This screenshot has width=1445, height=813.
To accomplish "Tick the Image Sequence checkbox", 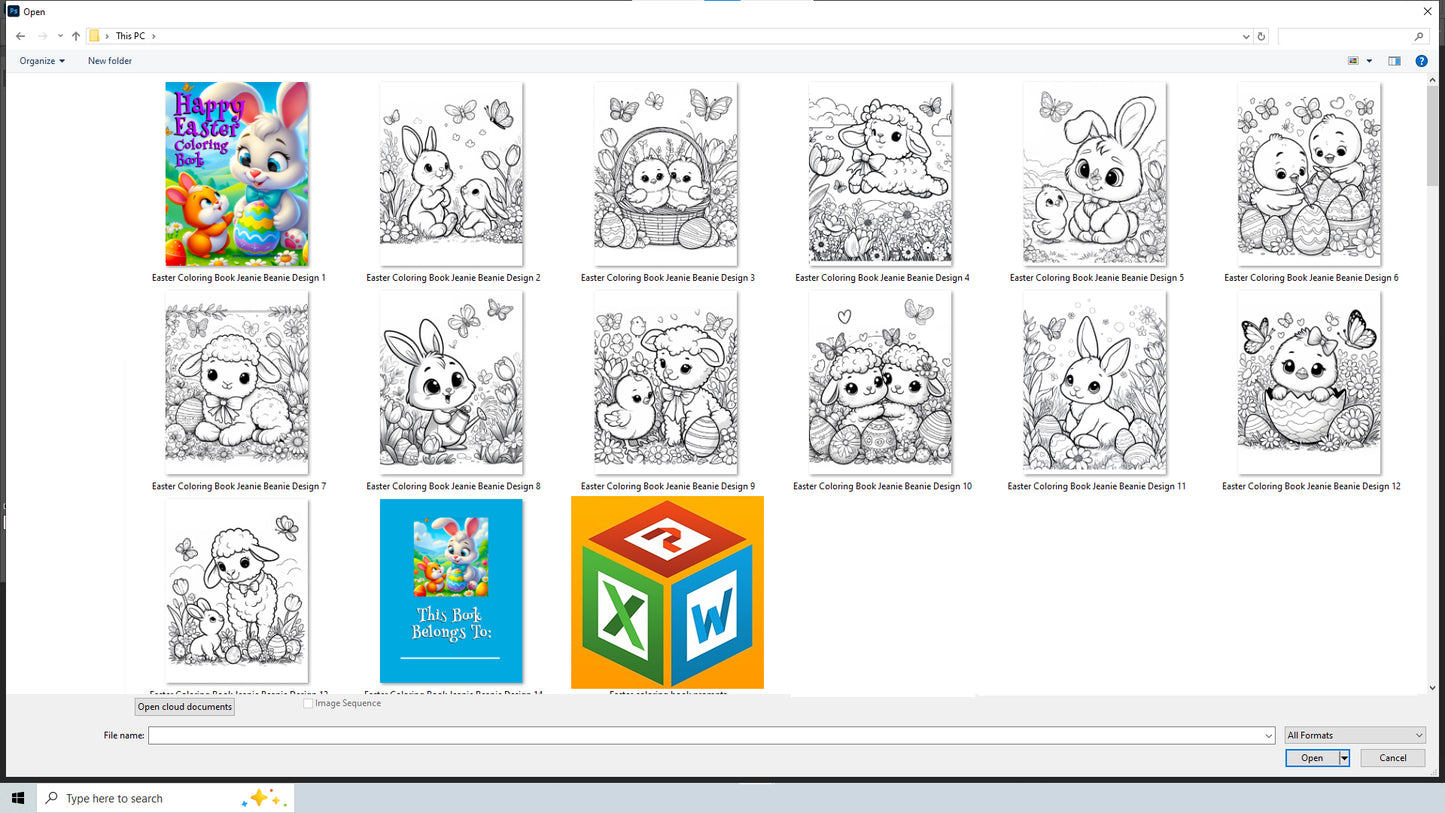I will click(x=308, y=704).
